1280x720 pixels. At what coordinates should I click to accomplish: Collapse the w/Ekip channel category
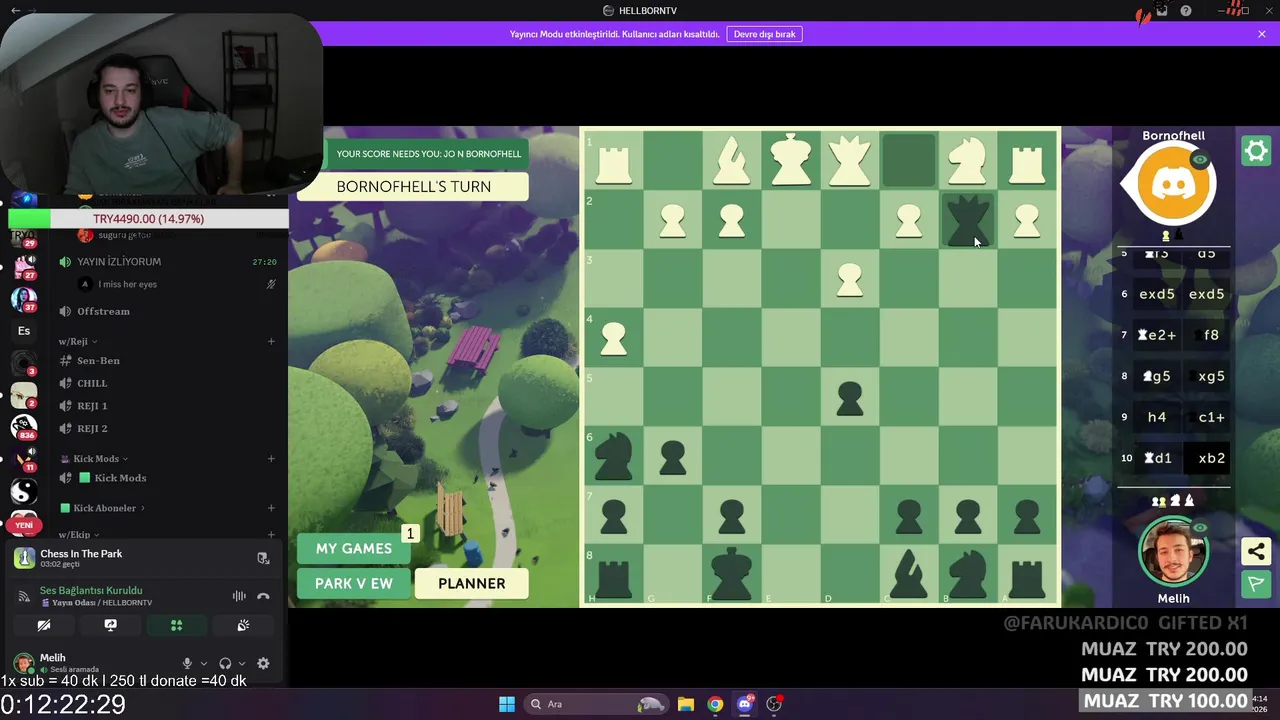[x=78, y=535]
